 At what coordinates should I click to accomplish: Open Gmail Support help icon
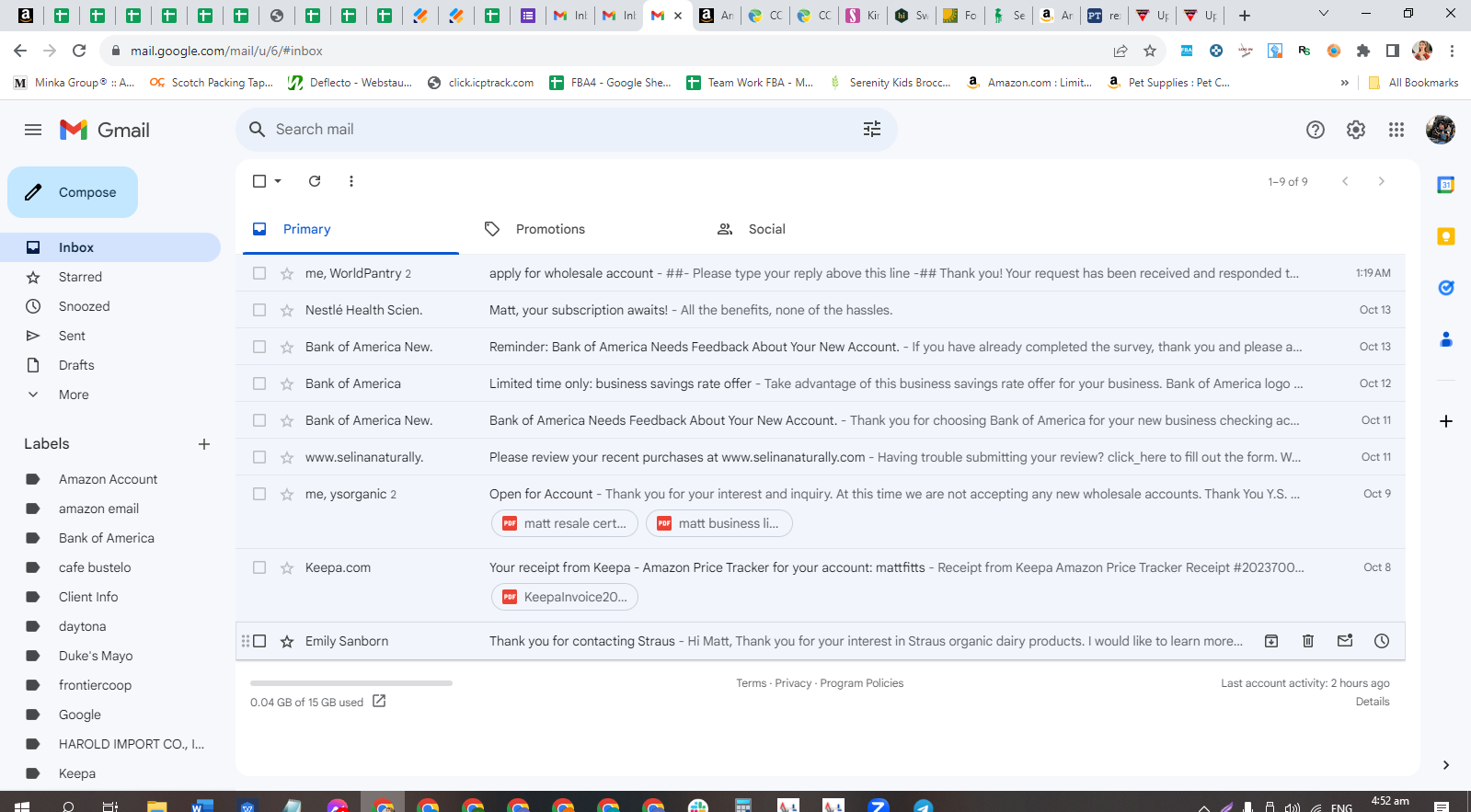pos(1316,130)
